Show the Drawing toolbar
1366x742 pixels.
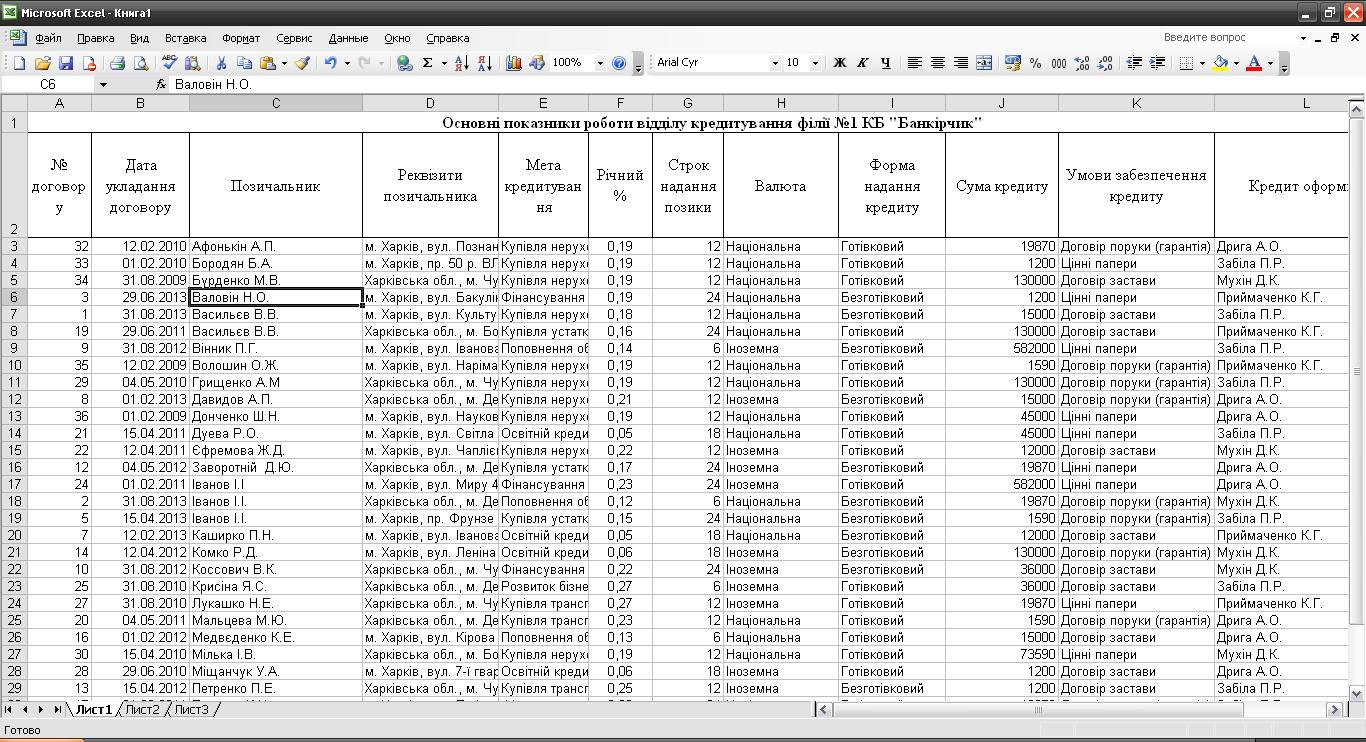pos(537,63)
